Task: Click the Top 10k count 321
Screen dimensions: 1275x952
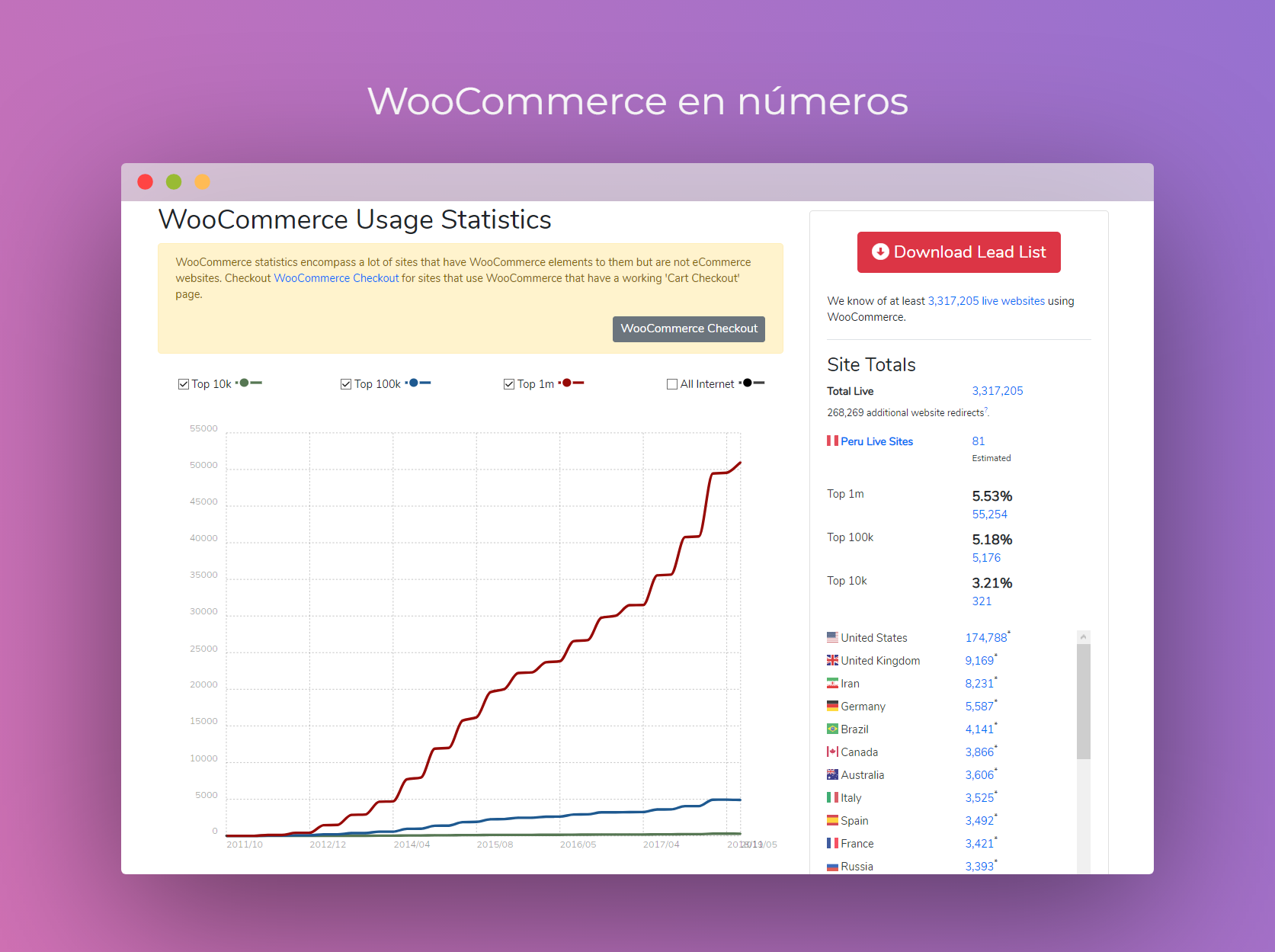Action: [x=982, y=601]
